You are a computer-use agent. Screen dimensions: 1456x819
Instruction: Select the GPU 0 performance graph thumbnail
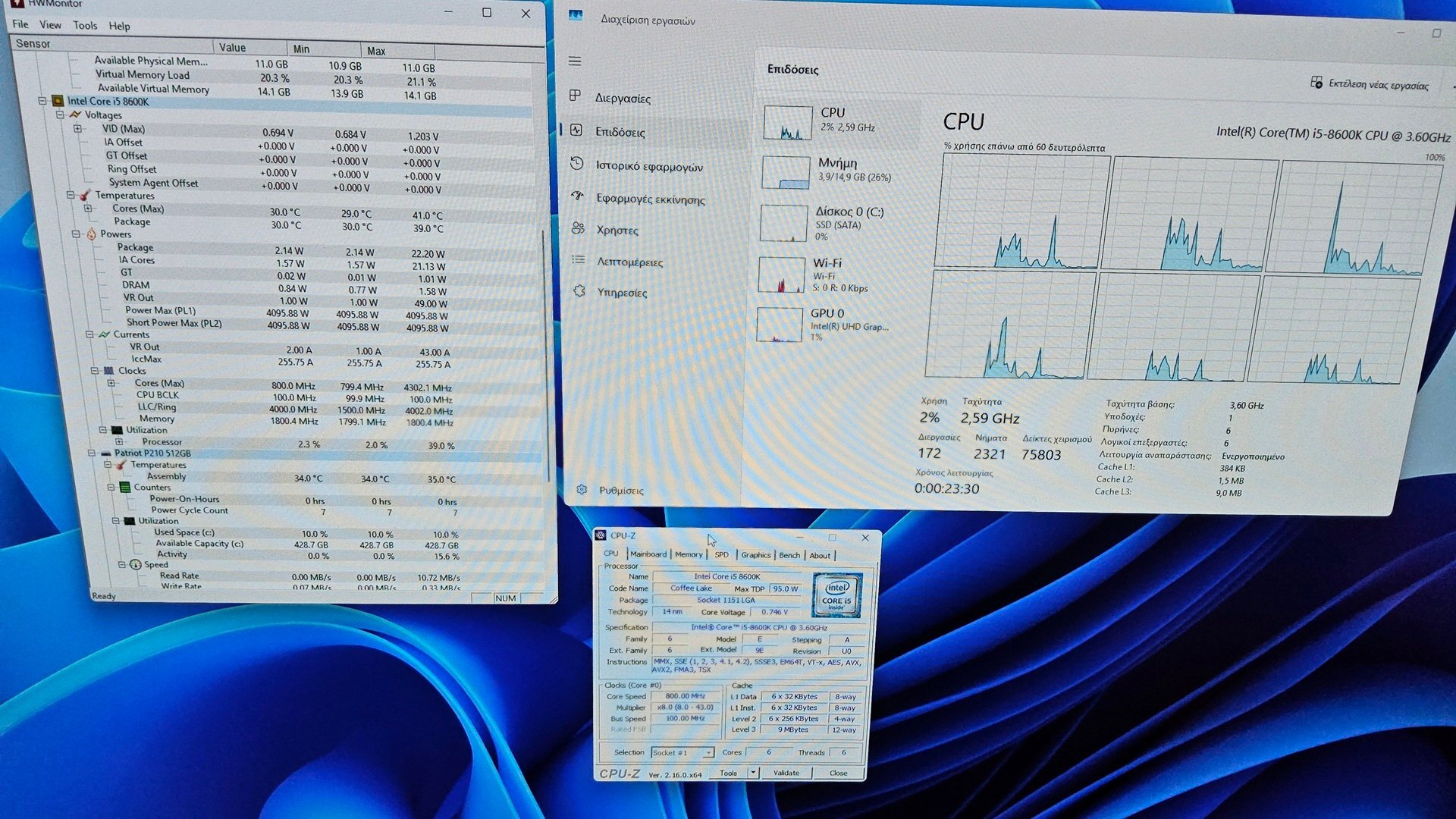point(780,325)
